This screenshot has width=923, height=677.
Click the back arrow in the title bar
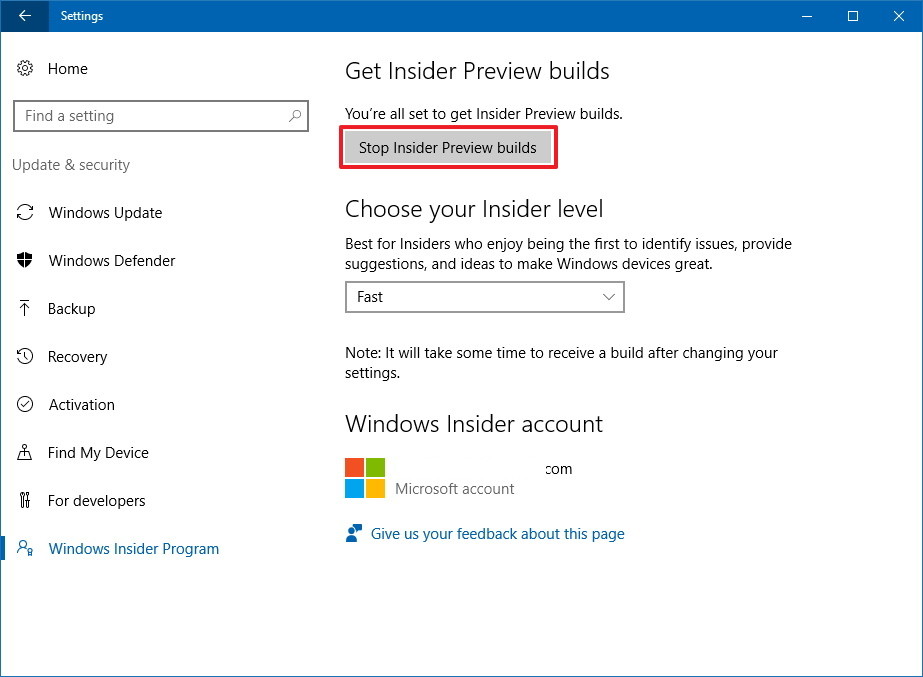point(23,16)
